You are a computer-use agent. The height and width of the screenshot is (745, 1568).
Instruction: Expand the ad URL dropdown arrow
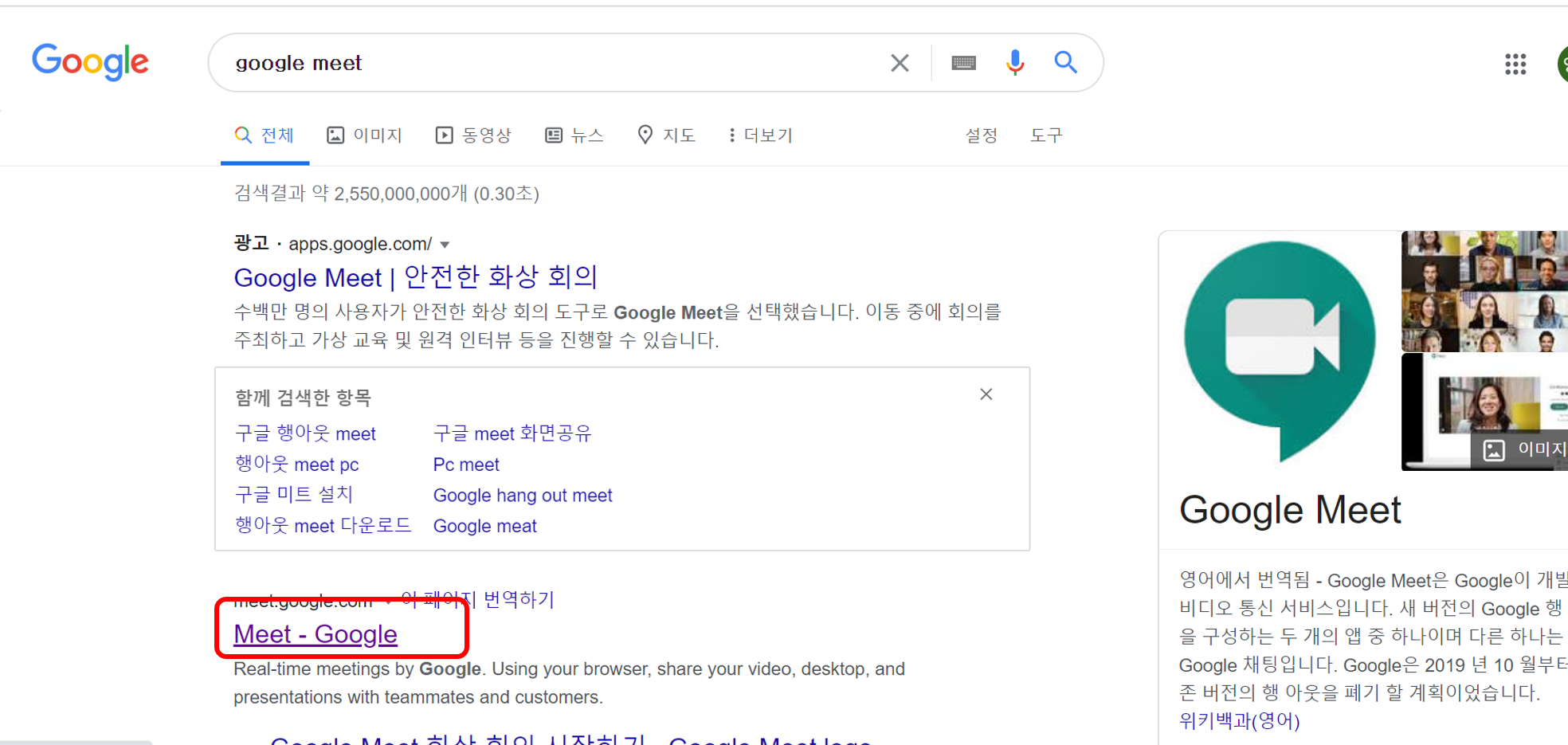click(x=445, y=245)
